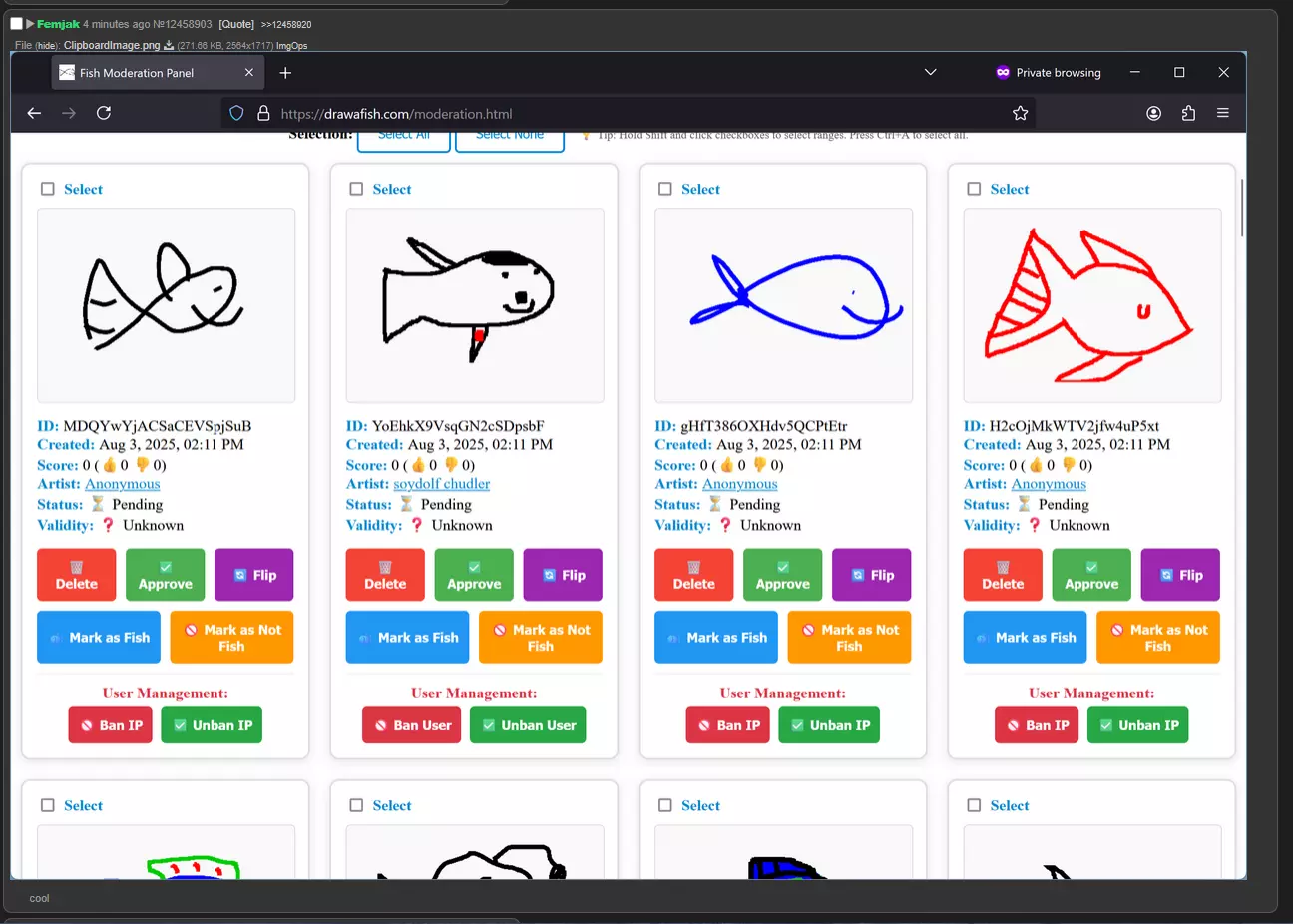
Task: Delete fish gHfT386OXHdv5QCPtEtr
Action: (x=694, y=575)
